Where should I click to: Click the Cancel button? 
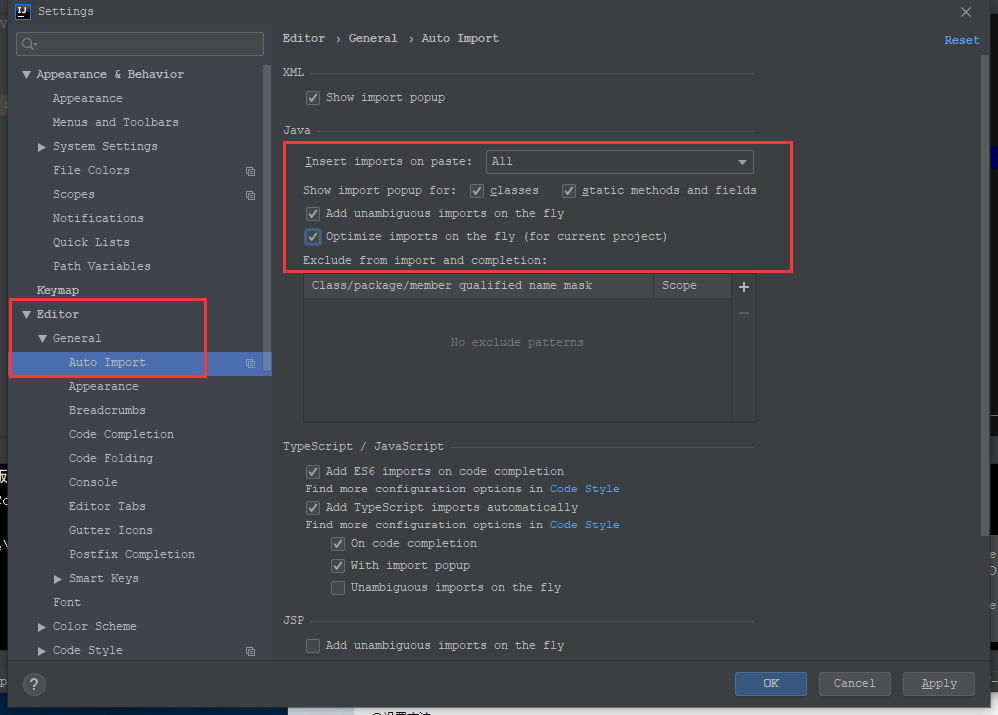pos(854,684)
